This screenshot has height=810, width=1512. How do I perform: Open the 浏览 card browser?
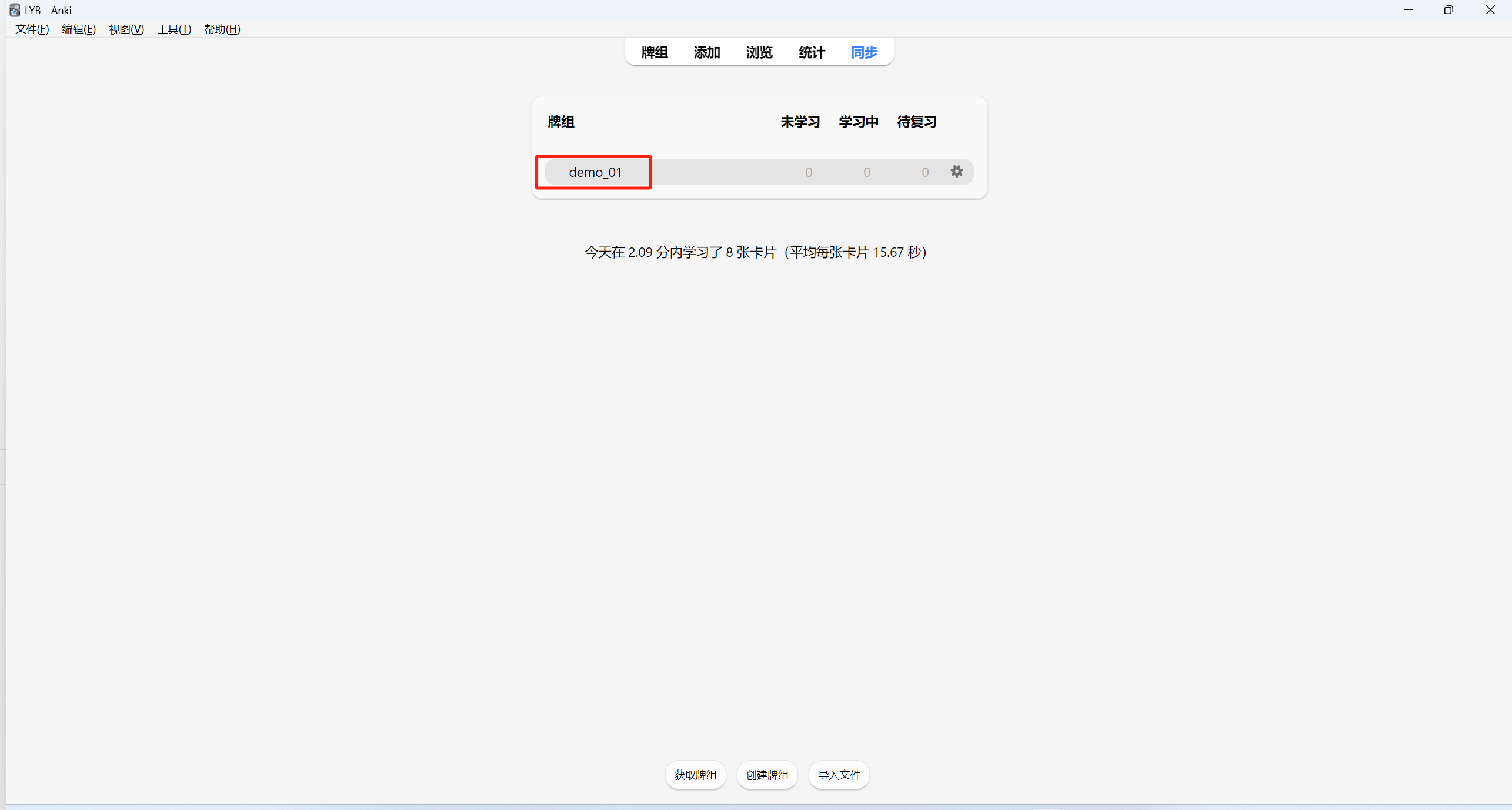click(x=759, y=52)
